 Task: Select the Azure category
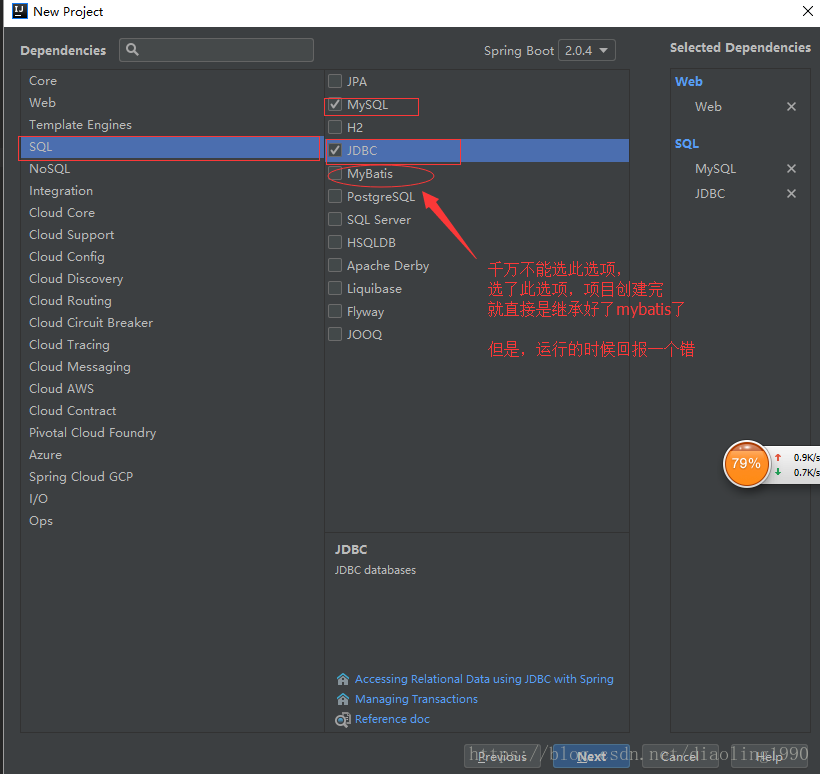pyautogui.click(x=172, y=454)
